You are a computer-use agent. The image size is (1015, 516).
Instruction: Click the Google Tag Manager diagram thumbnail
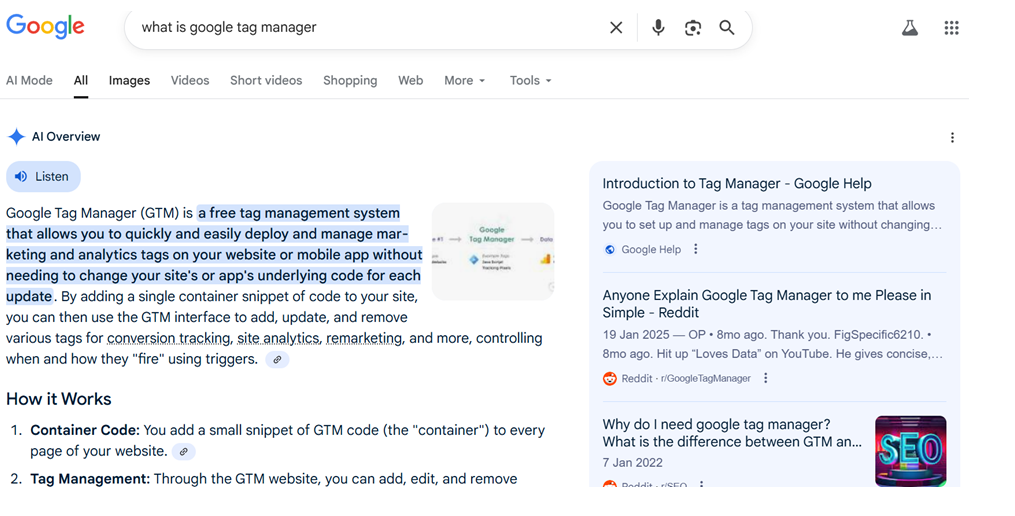[x=493, y=251]
